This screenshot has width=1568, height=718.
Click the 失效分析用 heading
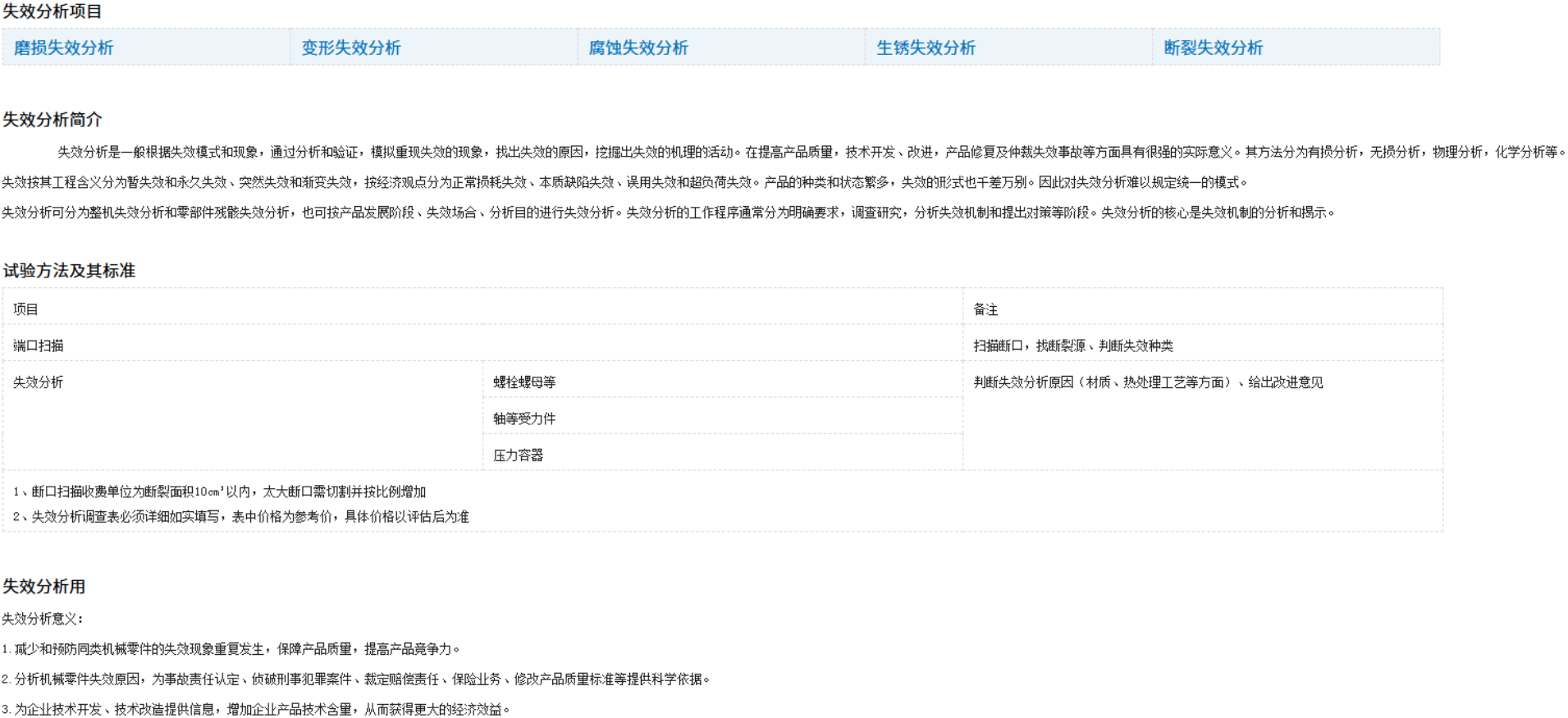(x=44, y=587)
